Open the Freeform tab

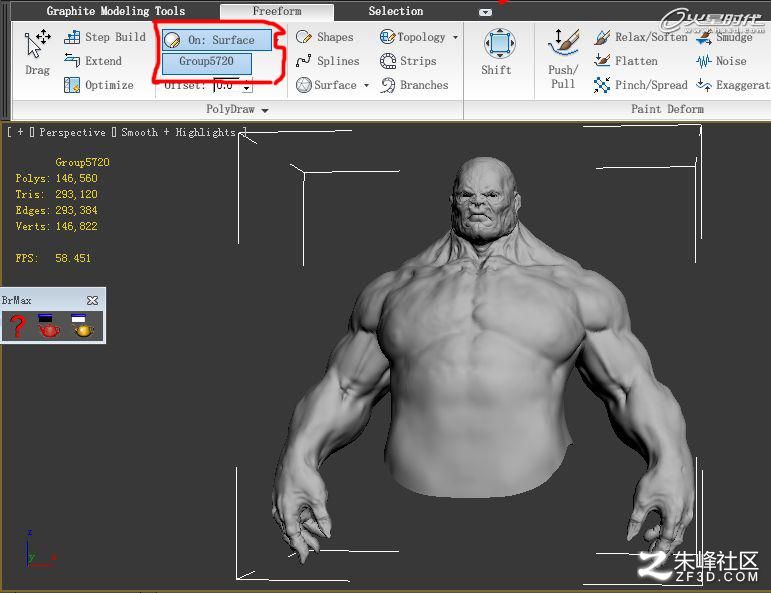tap(277, 11)
